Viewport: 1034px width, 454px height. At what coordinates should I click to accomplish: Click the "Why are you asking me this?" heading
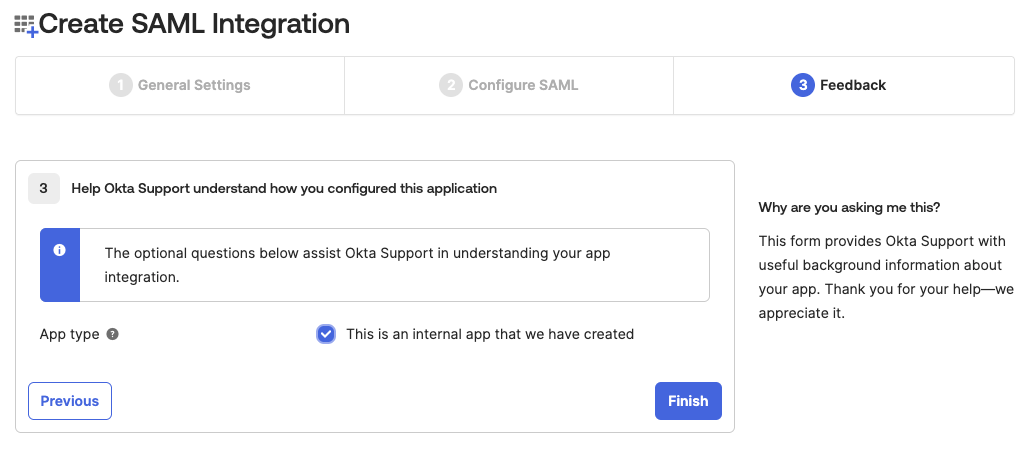849,208
